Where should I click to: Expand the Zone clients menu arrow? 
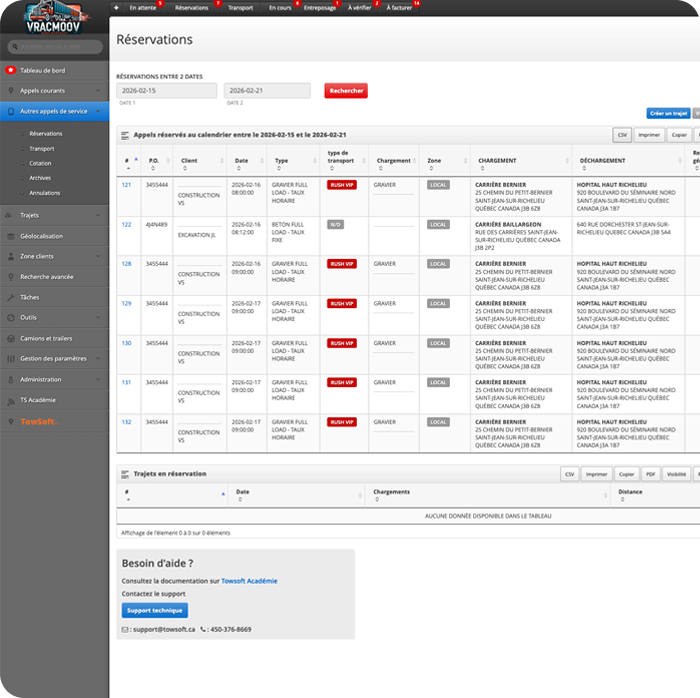click(x=98, y=256)
